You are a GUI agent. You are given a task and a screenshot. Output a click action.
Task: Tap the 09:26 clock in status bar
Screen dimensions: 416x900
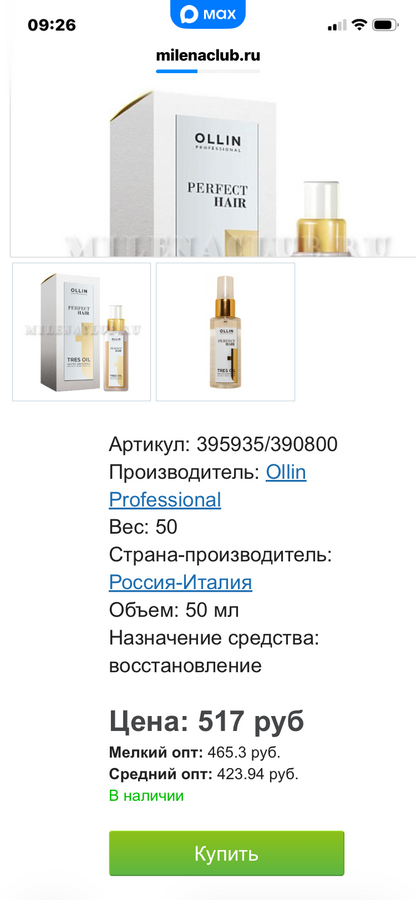pos(52,25)
